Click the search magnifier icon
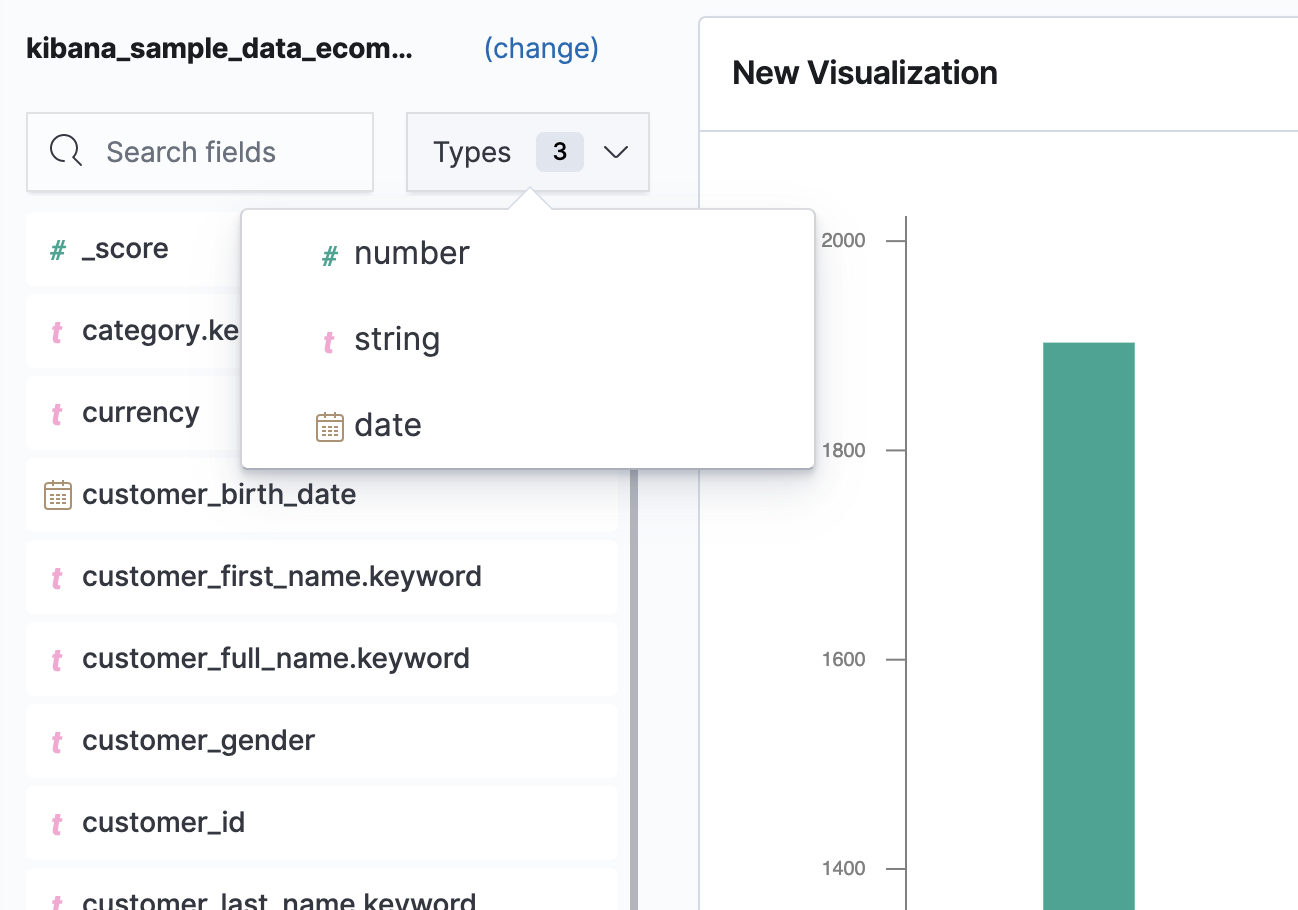This screenshot has width=1298, height=910. (66, 152)
